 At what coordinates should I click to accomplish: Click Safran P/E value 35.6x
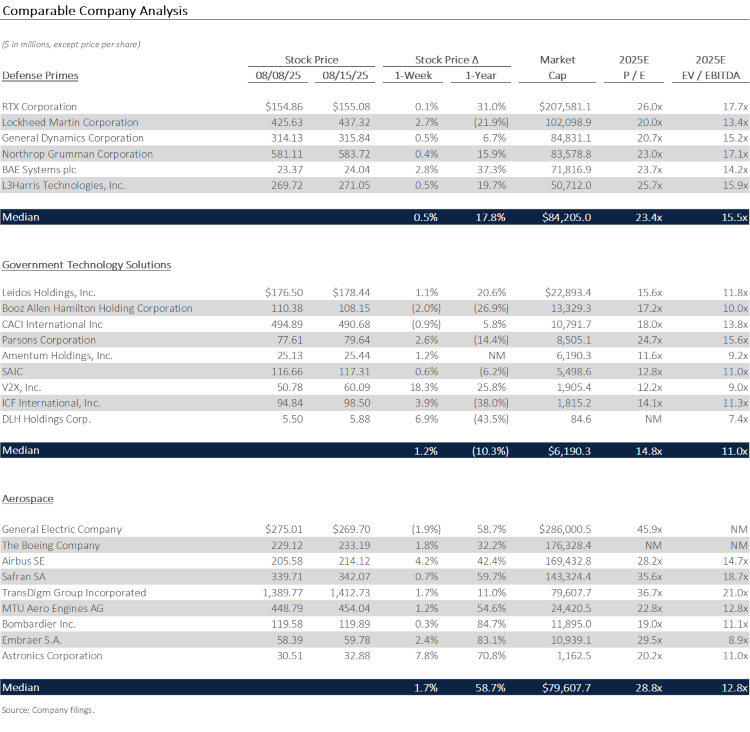click(x=649, y=577)
